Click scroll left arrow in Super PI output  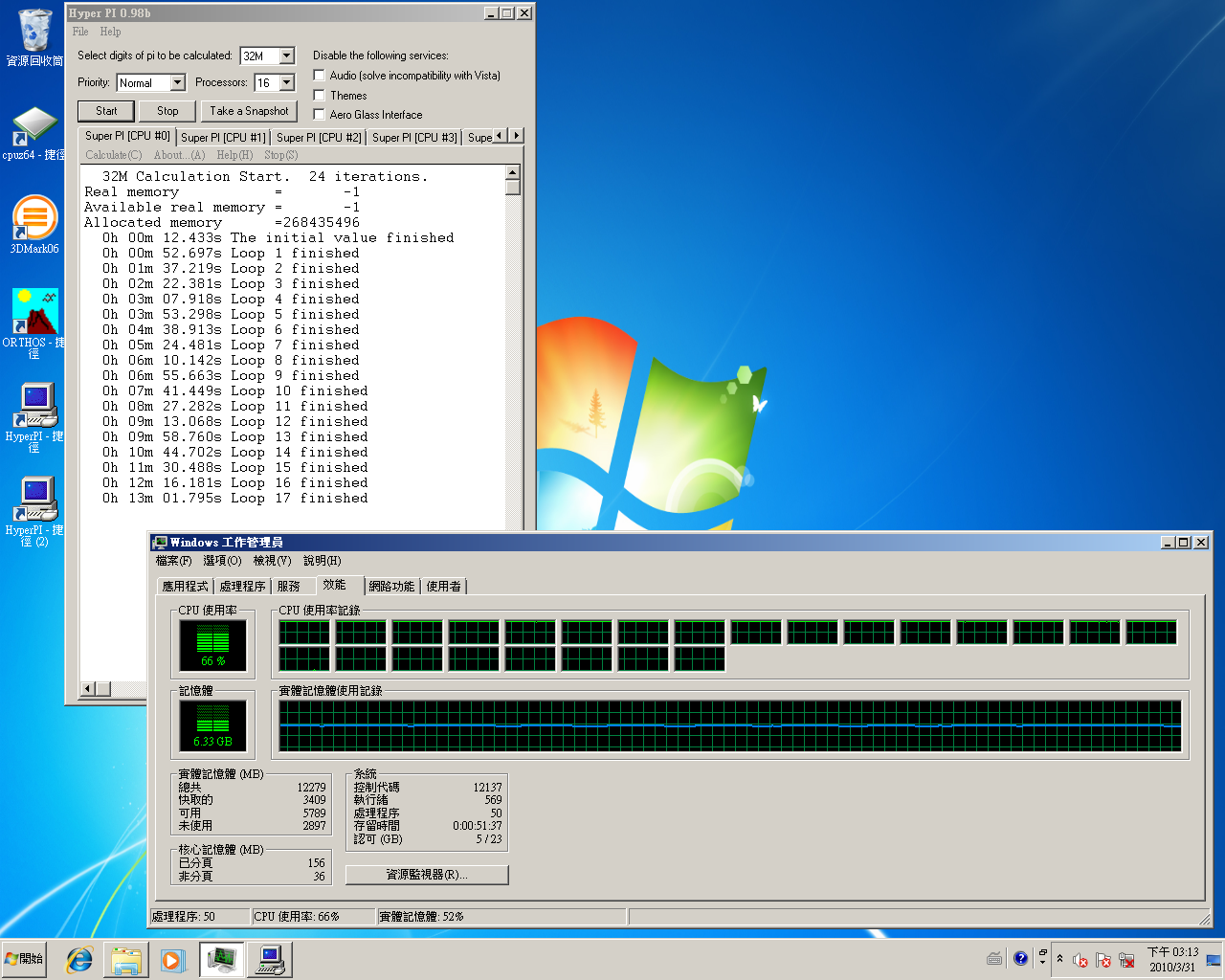pos(87,689)
